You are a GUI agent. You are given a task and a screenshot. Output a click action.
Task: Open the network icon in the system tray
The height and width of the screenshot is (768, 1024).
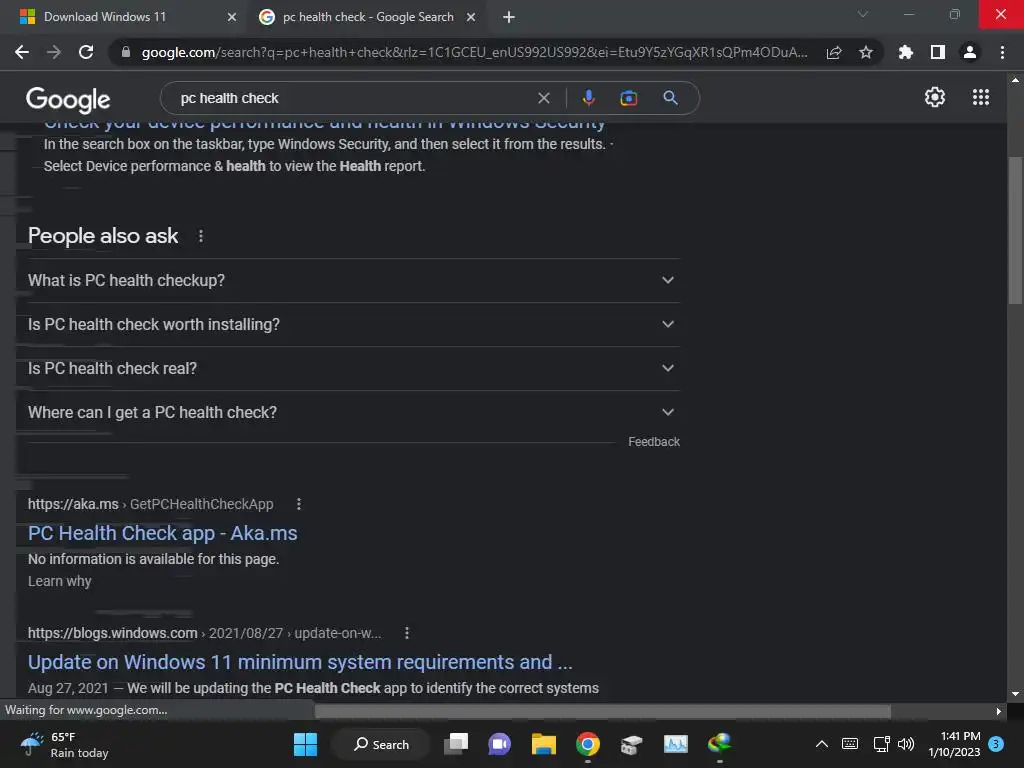point(882,744)
